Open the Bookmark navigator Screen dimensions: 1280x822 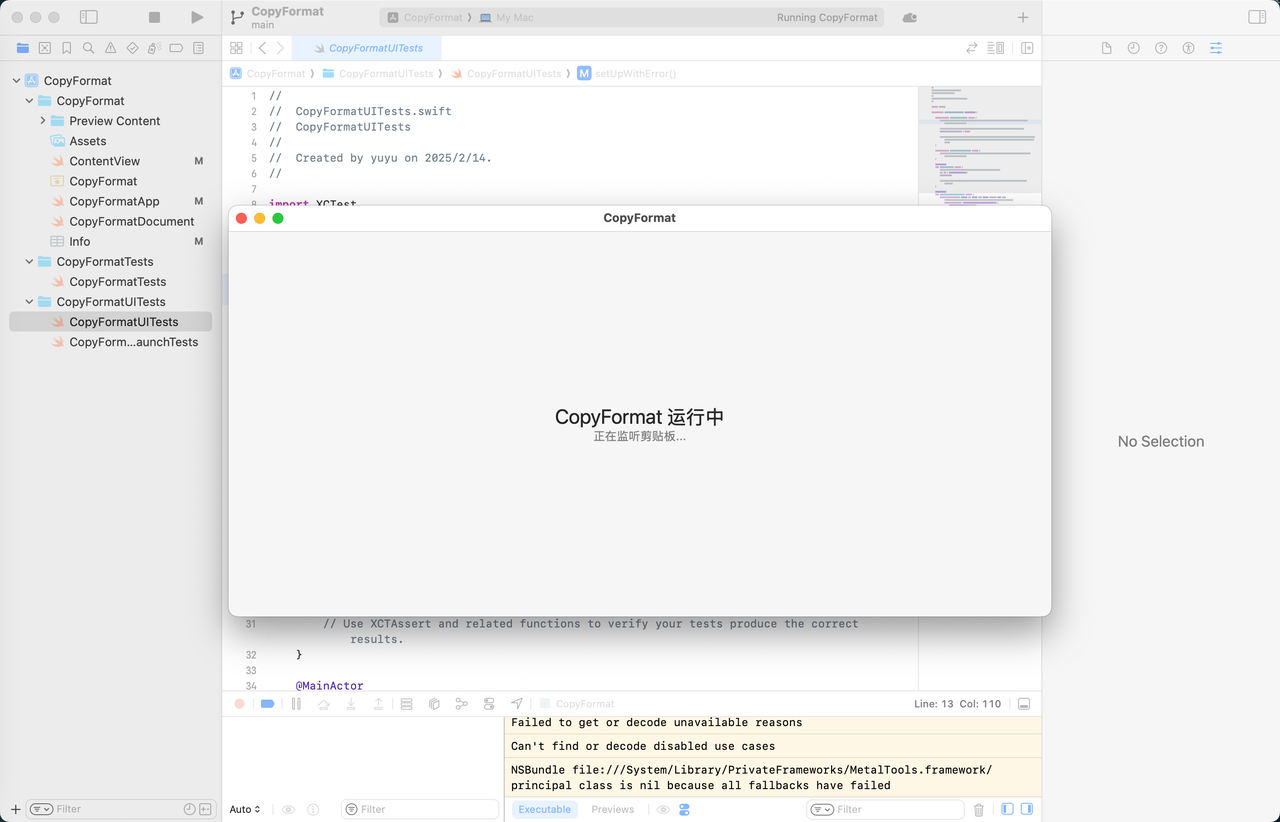[67, 48]
